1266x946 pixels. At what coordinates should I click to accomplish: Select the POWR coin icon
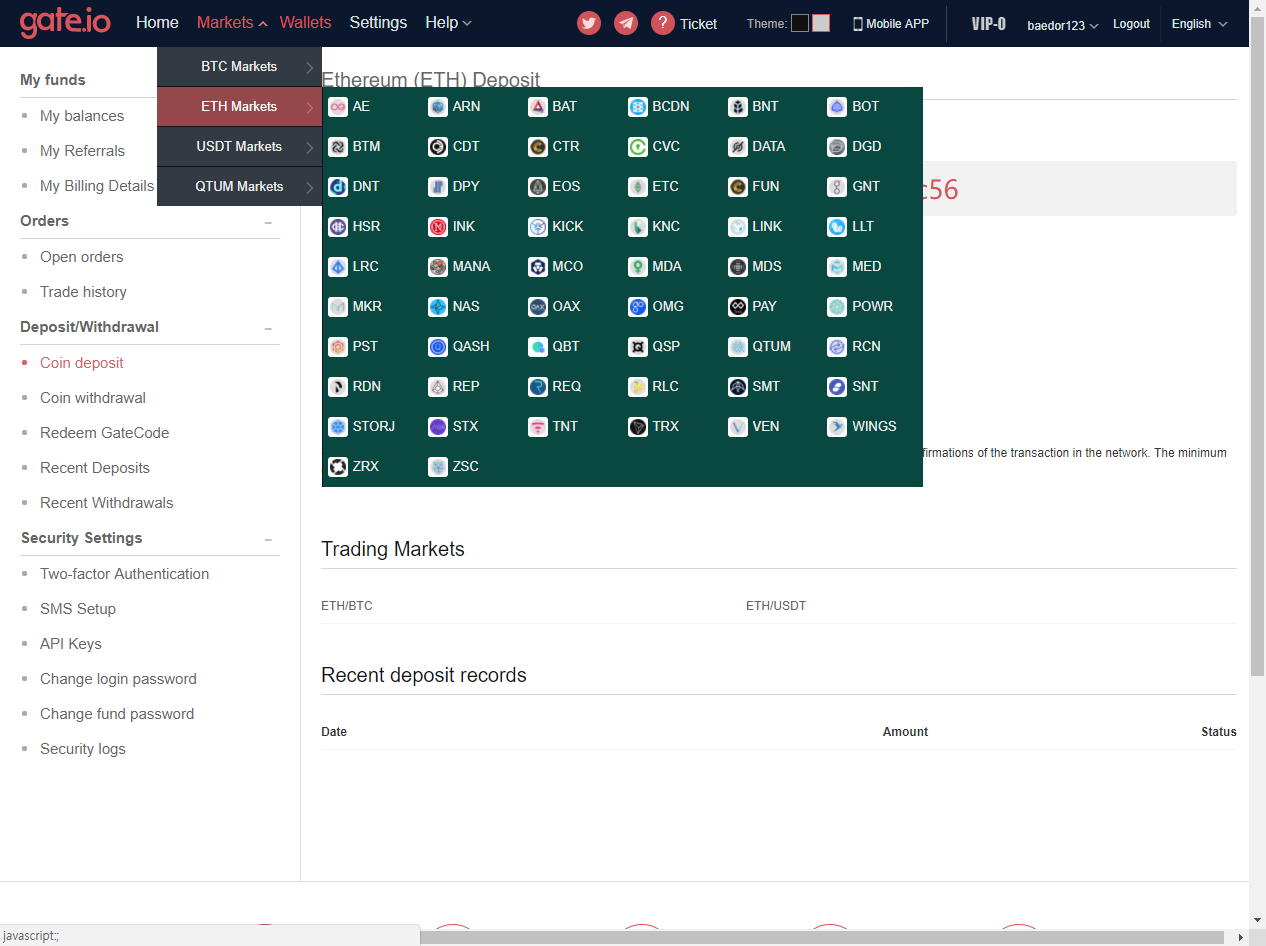[837, 307]
